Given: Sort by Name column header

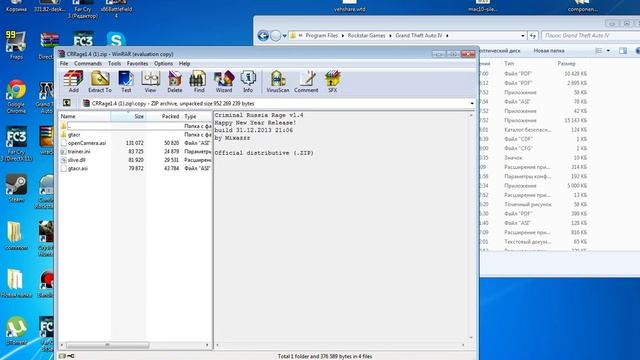Looking at the screenshot, I should point(85,116).
